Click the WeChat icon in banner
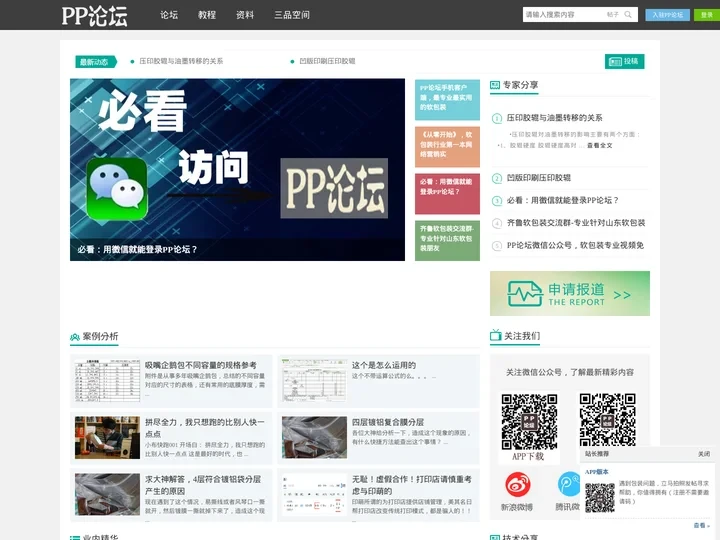720x540 pixels. [x=117, y=188]
